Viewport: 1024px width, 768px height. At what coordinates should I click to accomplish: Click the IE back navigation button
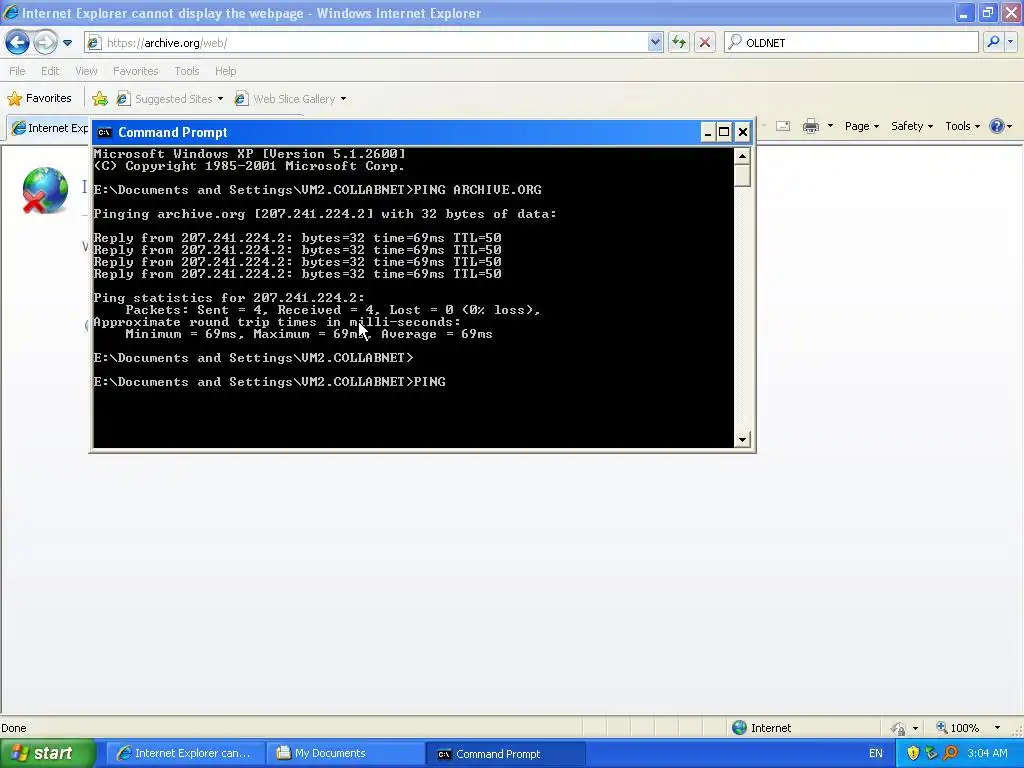17,43
